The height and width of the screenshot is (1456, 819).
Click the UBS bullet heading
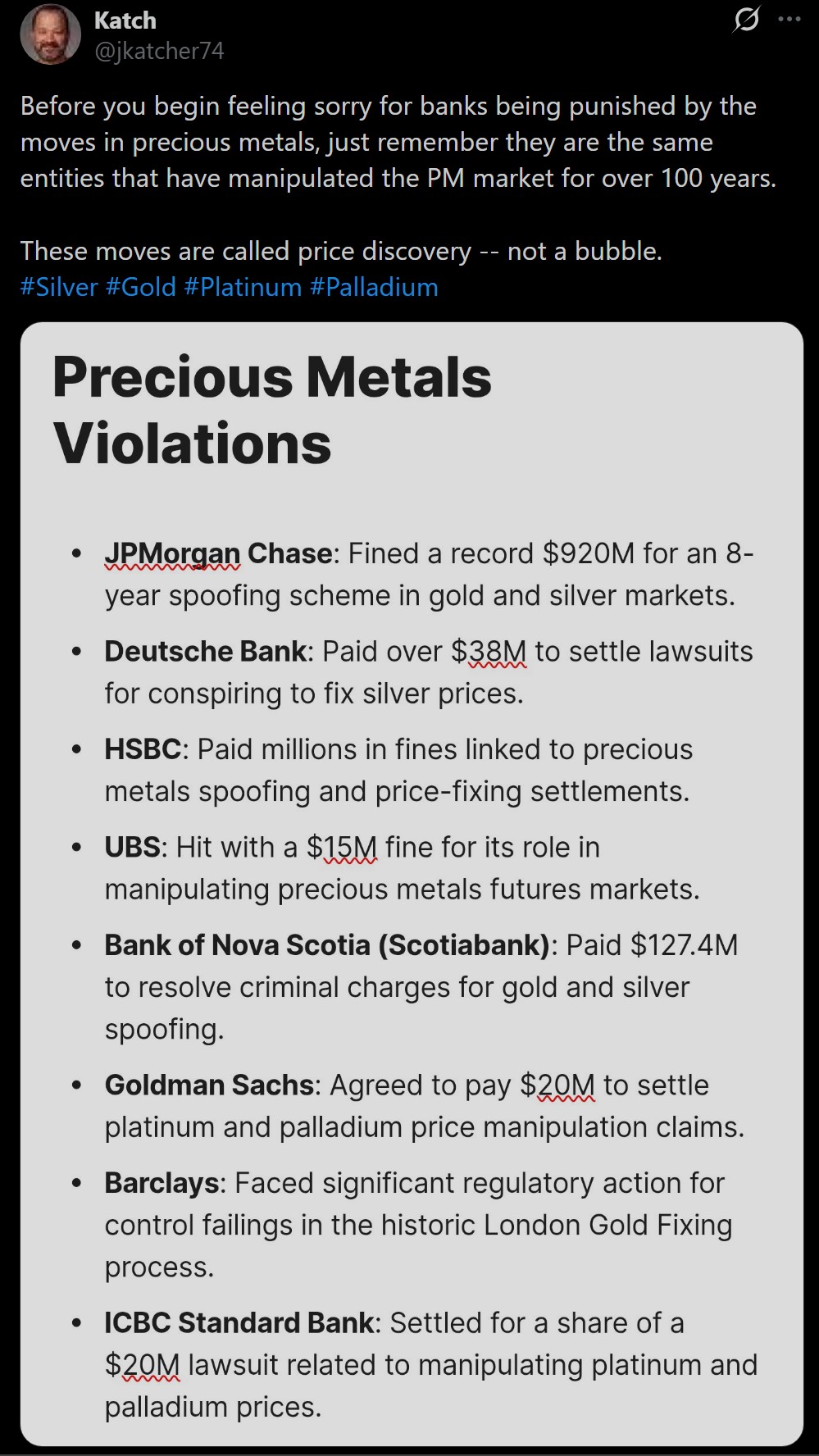131,847
